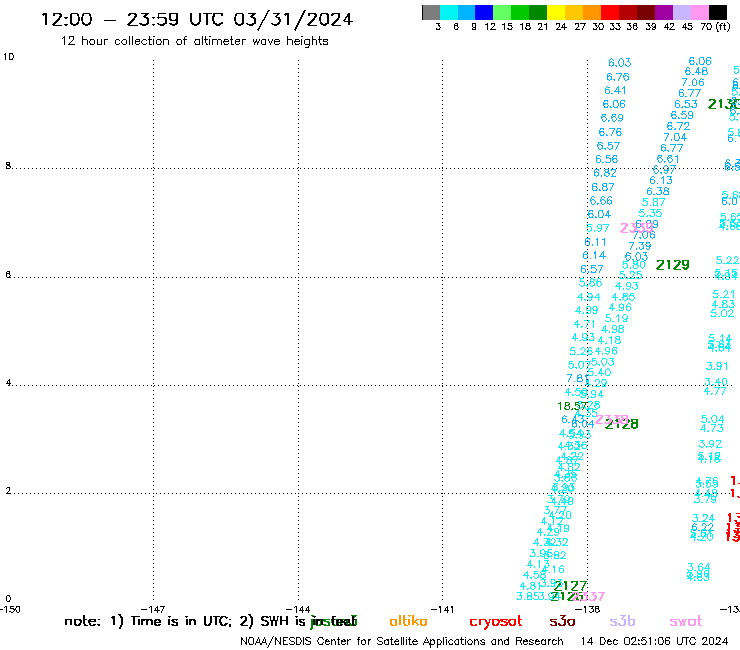Select the dark green 21 ft swatch
This screenshot has height=650, width=740.
tap(538, 12)
